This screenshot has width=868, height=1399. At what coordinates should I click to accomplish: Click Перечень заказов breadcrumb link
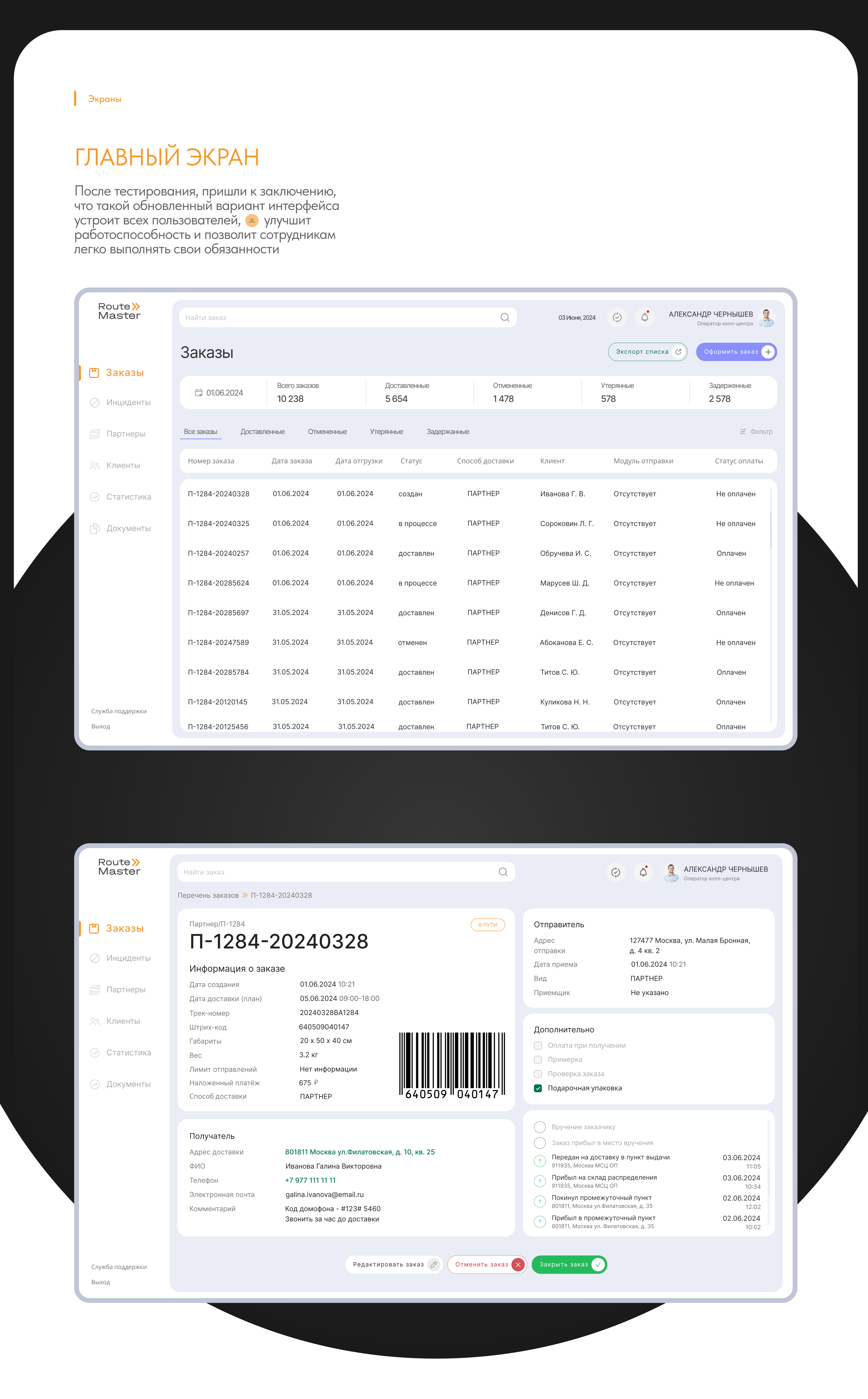(x=208, y=895)
